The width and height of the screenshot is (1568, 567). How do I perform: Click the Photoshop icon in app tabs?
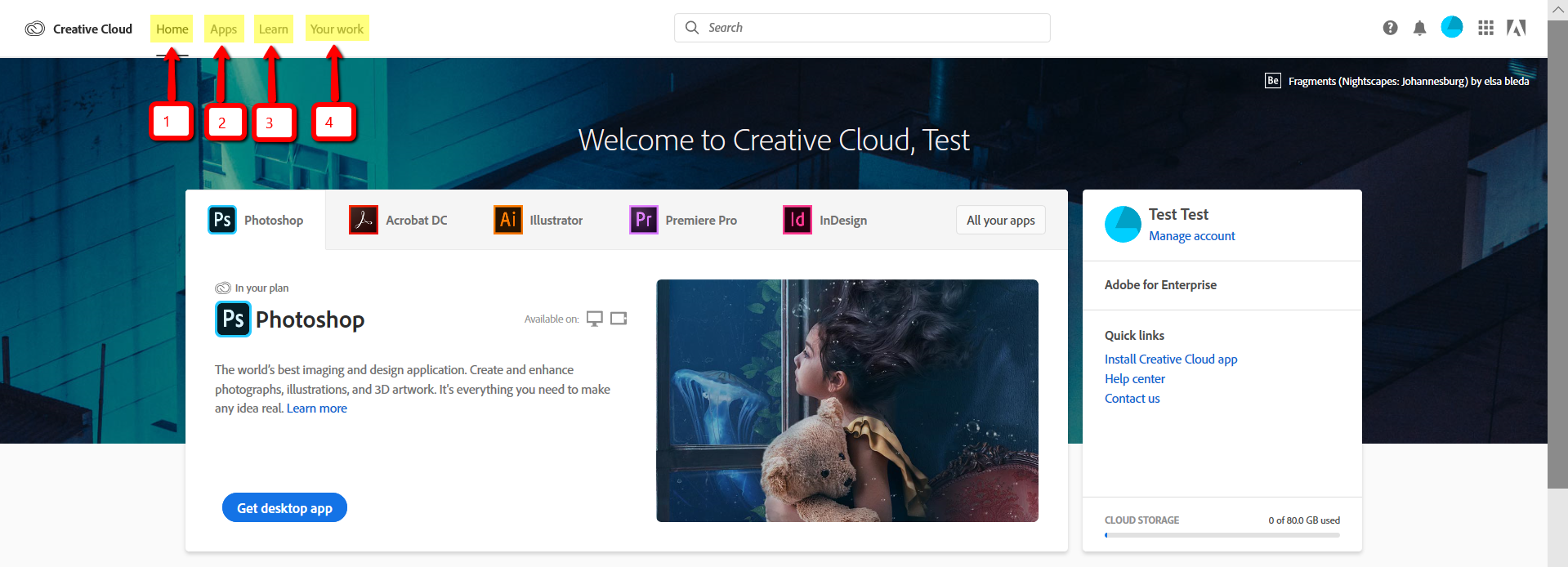coord(222,220)
